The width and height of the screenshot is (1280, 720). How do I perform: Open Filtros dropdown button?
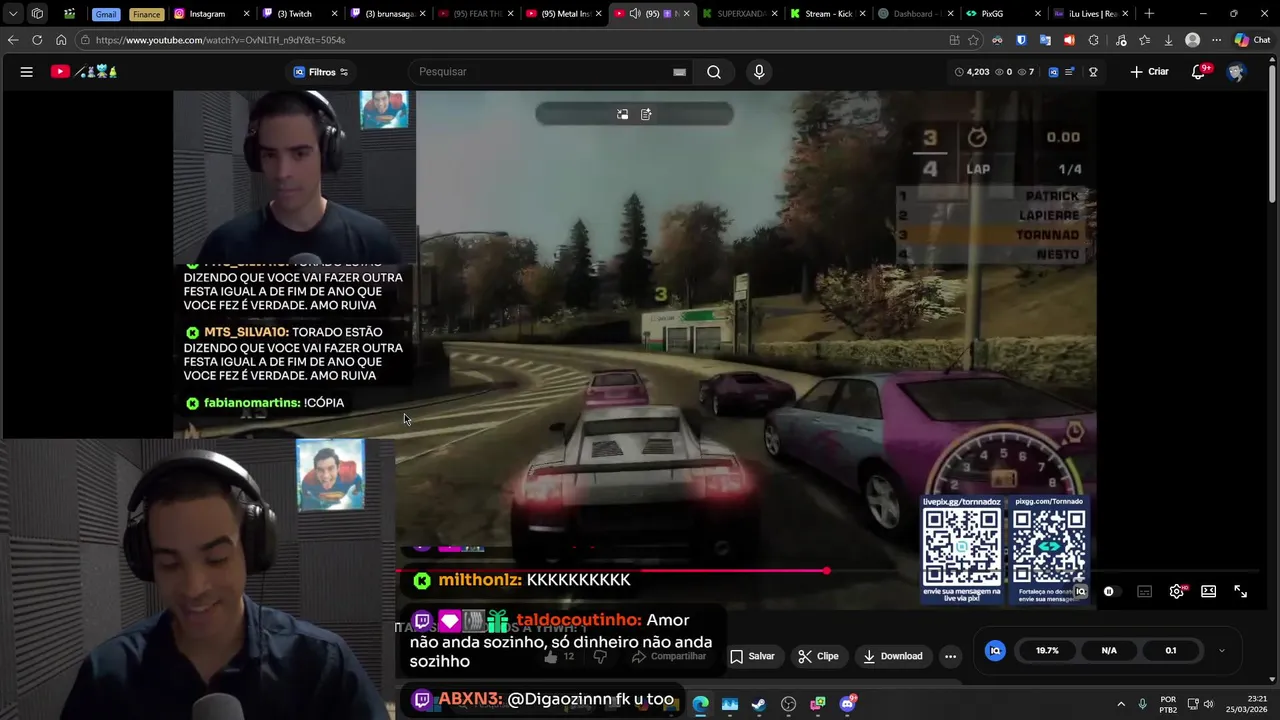pos(320,72)
